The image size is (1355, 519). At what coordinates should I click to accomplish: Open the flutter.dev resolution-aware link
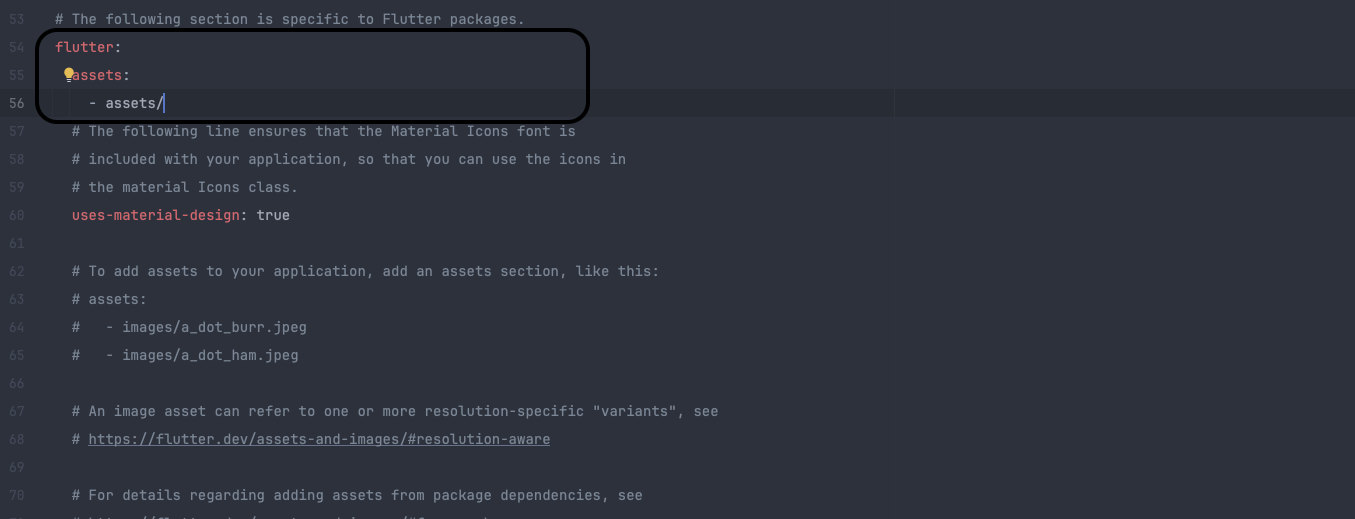click(319, 439)
